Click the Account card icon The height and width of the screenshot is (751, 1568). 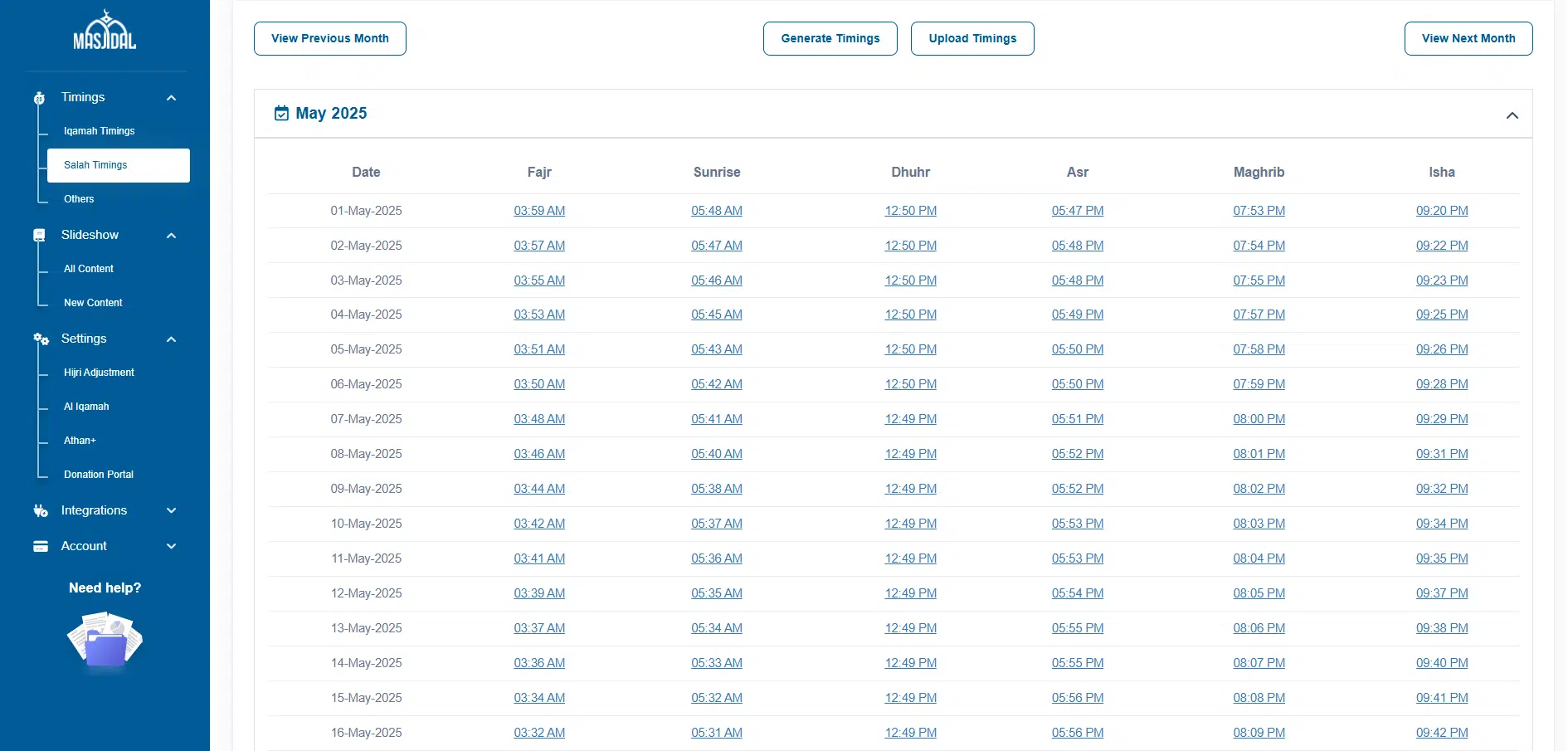(x=40, y=546)
